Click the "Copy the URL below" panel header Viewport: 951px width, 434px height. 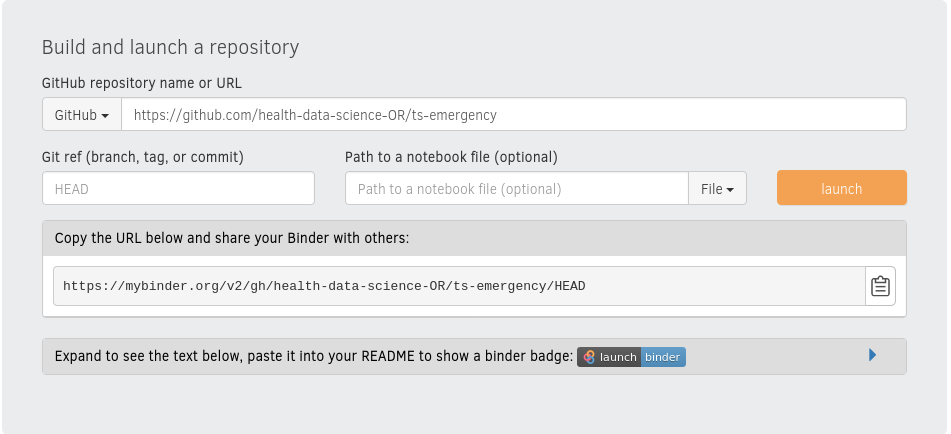pyautogui.click(x=232, y=238)
